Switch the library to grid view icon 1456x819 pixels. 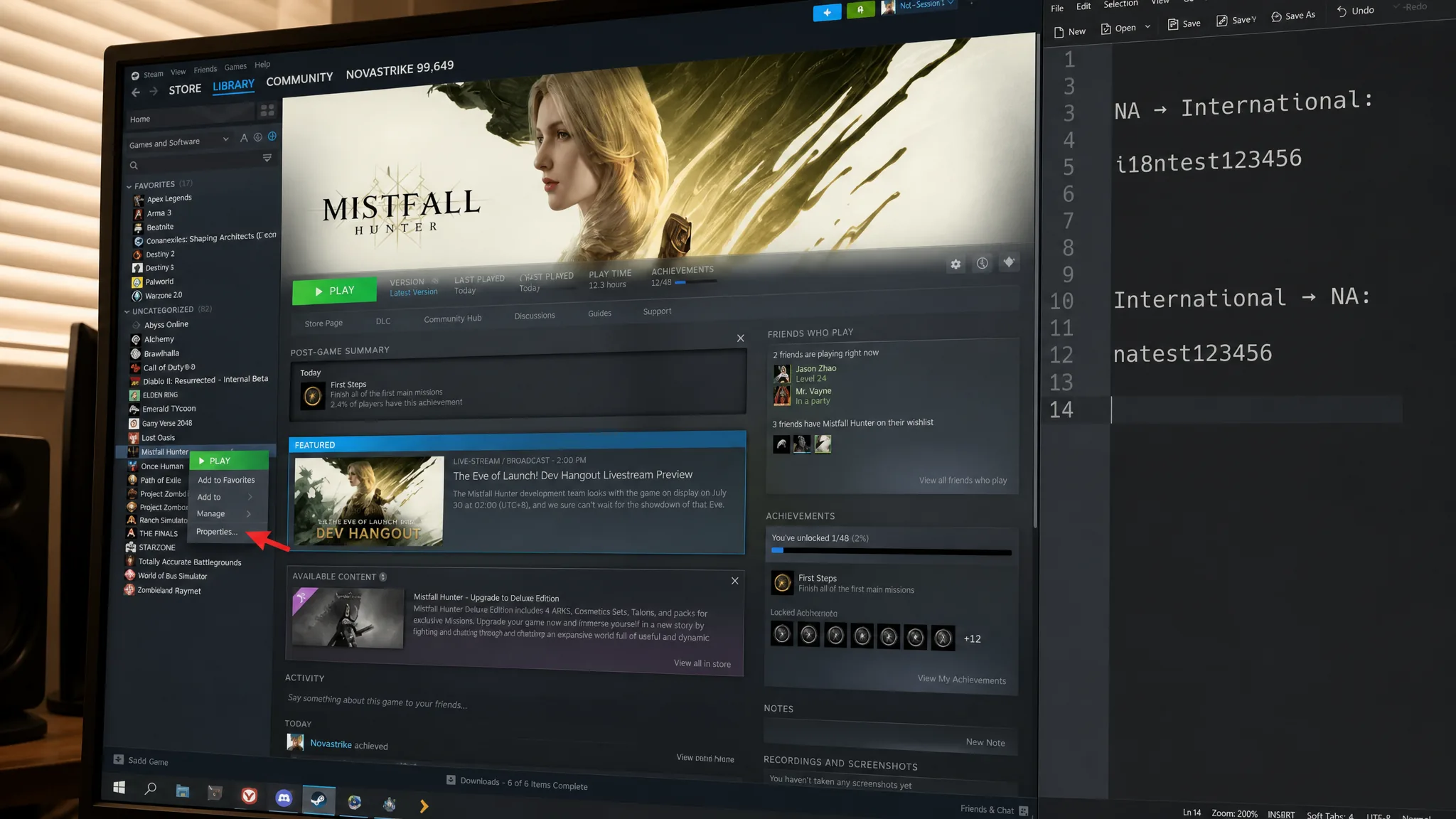click(x=267, y=110)
